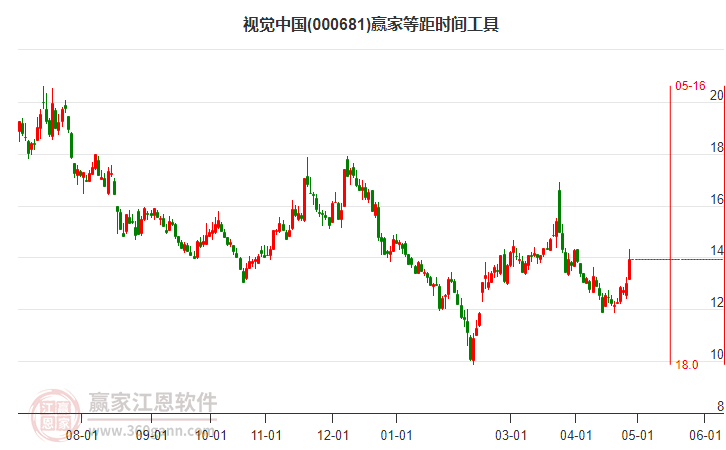Image resolution: width=726 pixels, height=450 pixels.
Task: Select the 05-01 date label
Action: (637, 436)
